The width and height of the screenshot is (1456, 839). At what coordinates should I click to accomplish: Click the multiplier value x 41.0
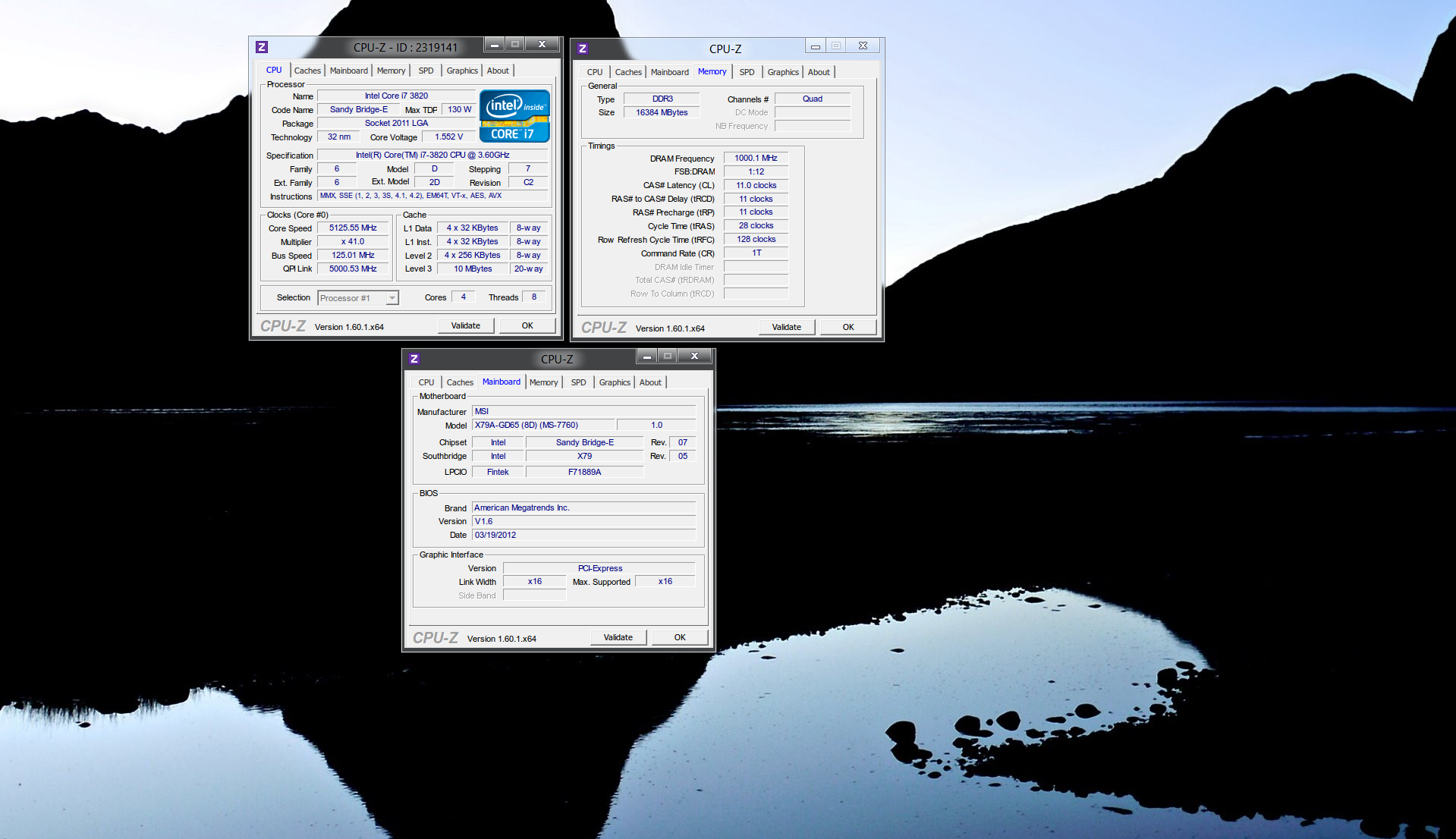pyautogui.click(x=353, y=241)
